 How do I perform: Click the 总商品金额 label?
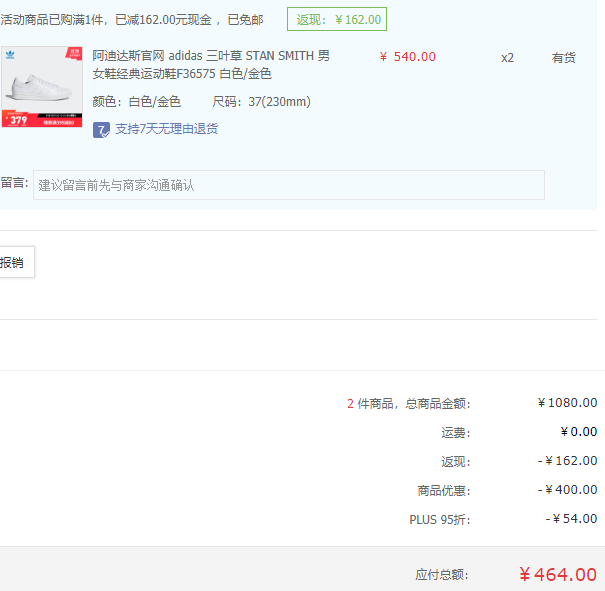click(x=438, y=404)
